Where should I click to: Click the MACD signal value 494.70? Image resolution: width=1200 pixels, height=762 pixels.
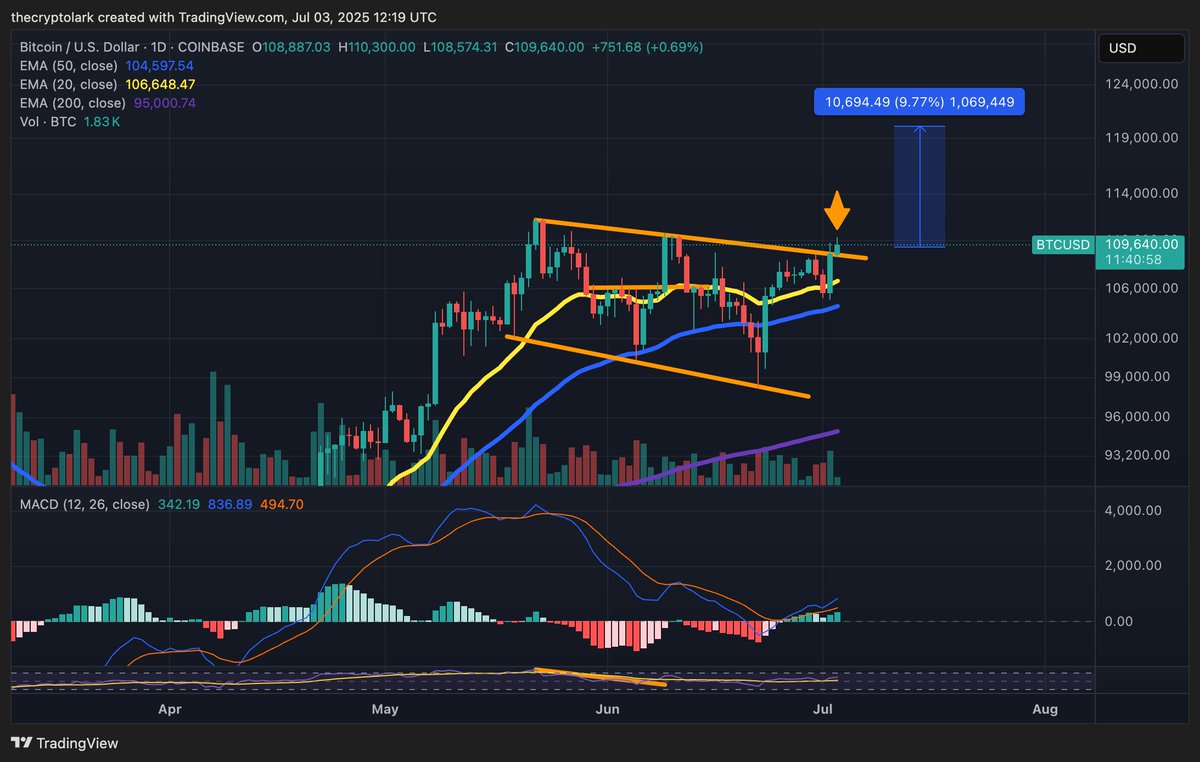tap(282, 504)
